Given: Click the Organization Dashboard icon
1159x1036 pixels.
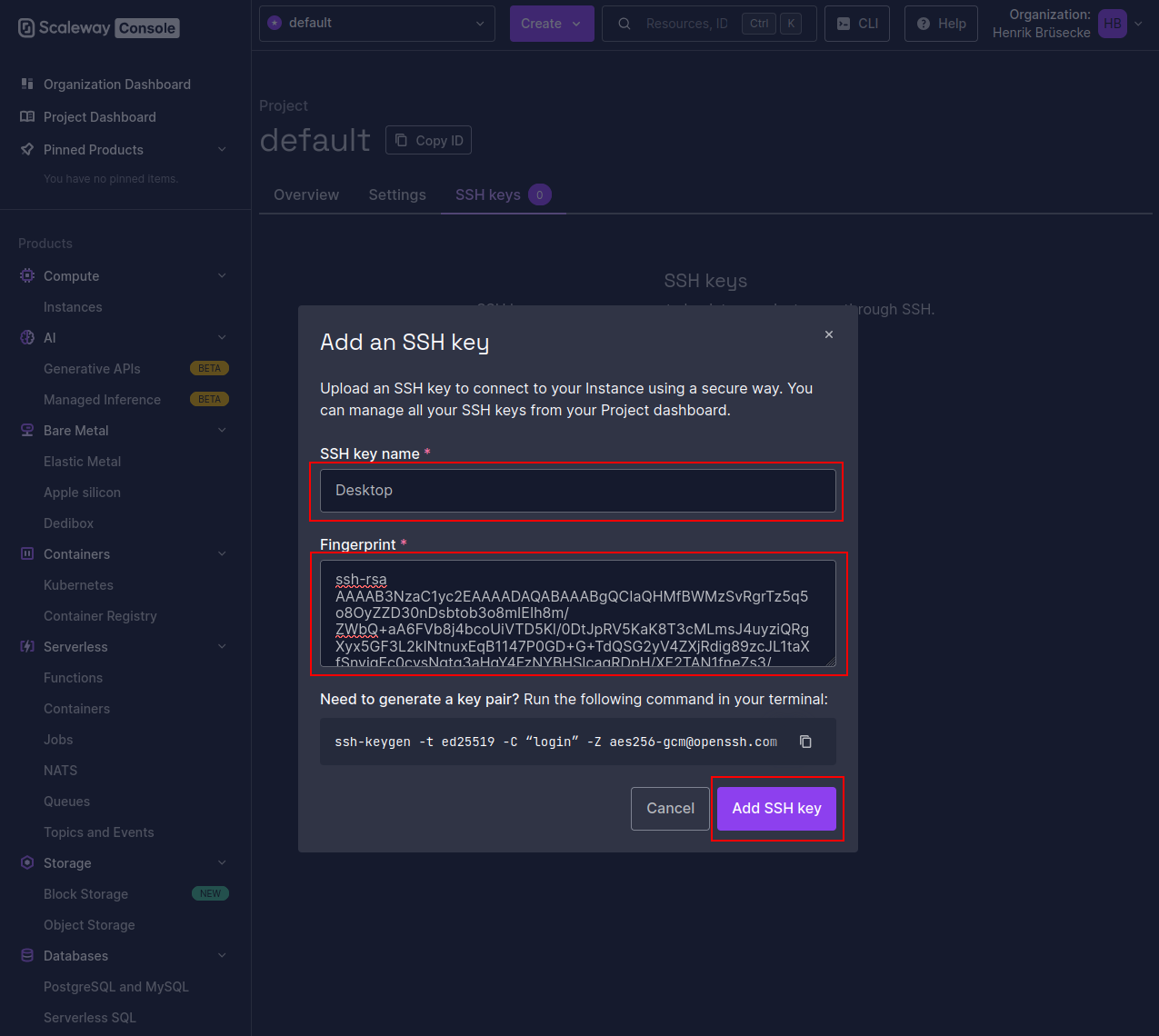Looking at the screenshot, I should click(27, 84).
